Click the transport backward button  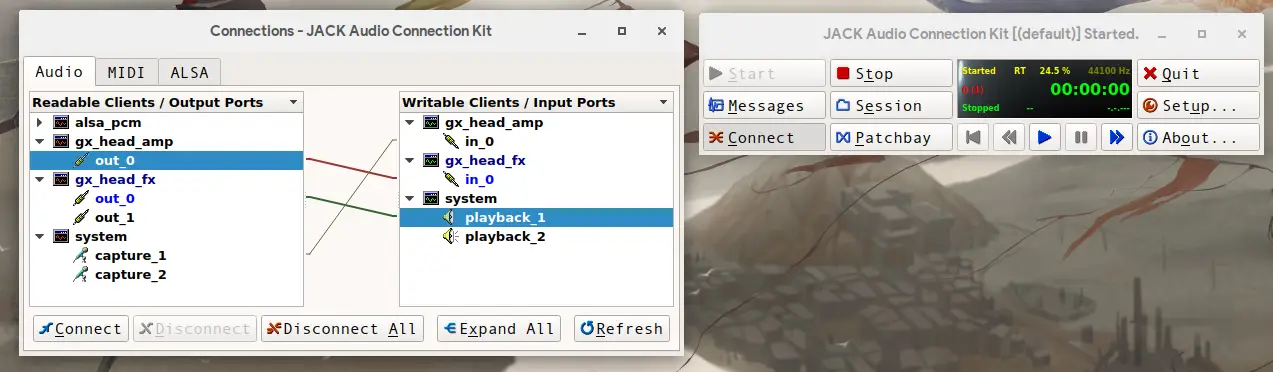coord(1010,137)
